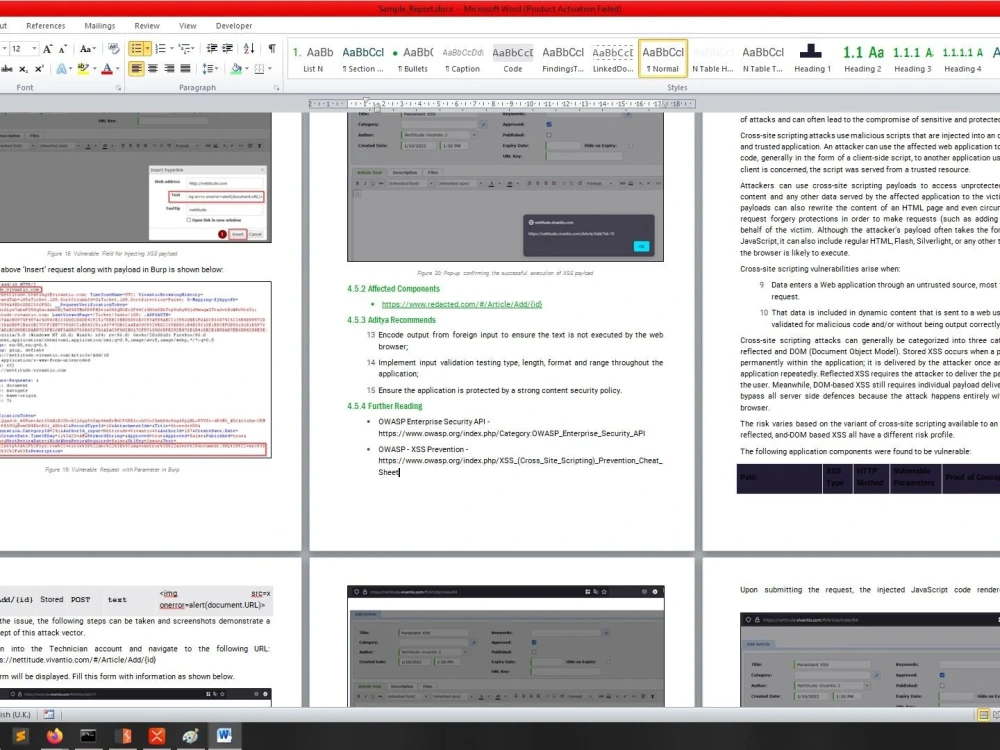
Task: Toggle Subscript formatting
Action: click(x=24, y=69)
